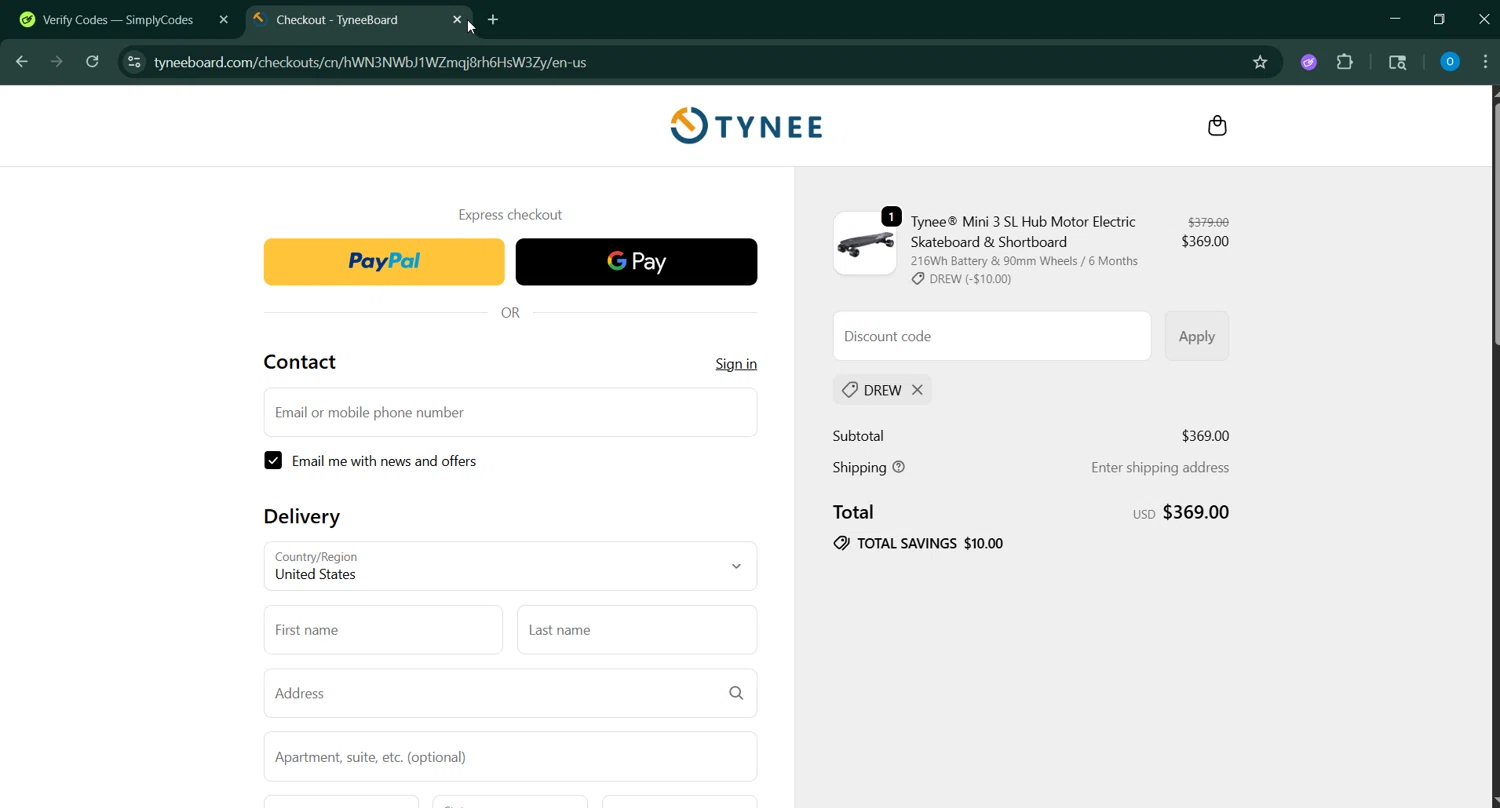This screenshot has height=808, width=1500.
Task: Click the strikethrough $379.00 price
Action: 1208,222
